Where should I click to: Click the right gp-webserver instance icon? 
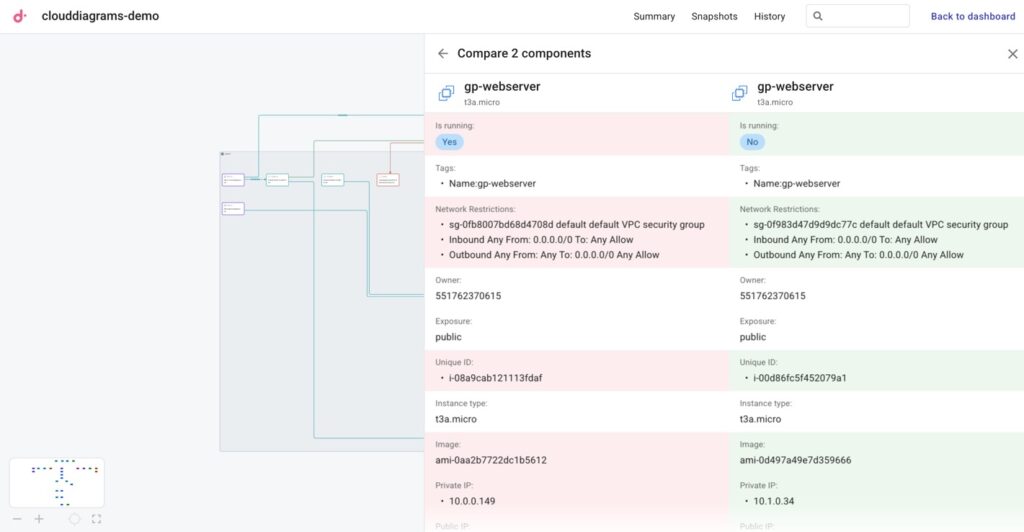[739, 93]
